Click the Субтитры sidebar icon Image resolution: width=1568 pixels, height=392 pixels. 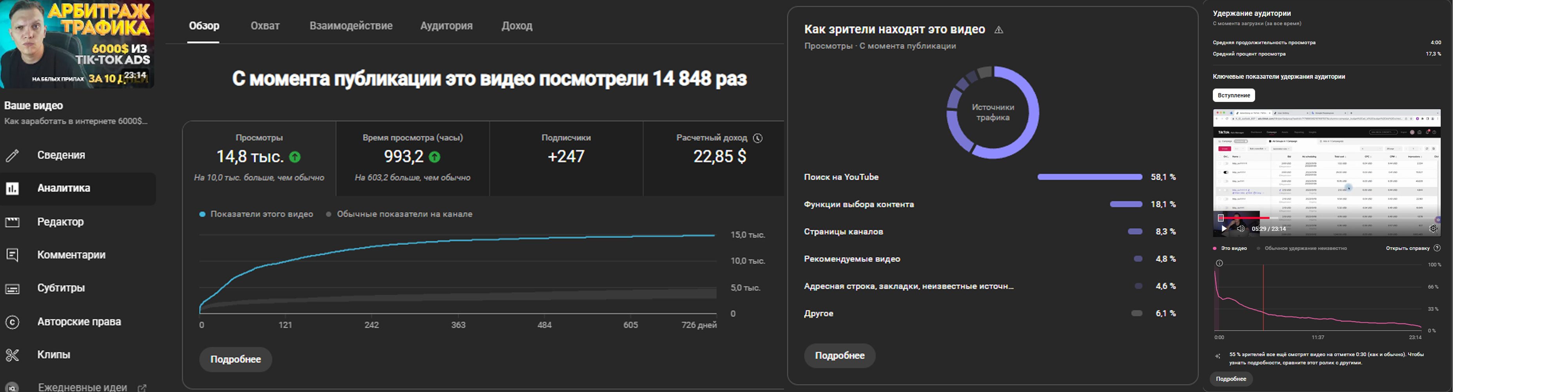12,289
